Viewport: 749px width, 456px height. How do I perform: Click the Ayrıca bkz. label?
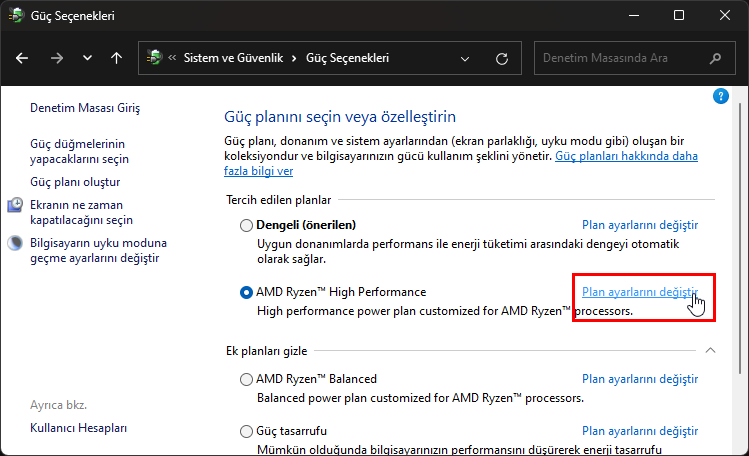coord(58,405)
